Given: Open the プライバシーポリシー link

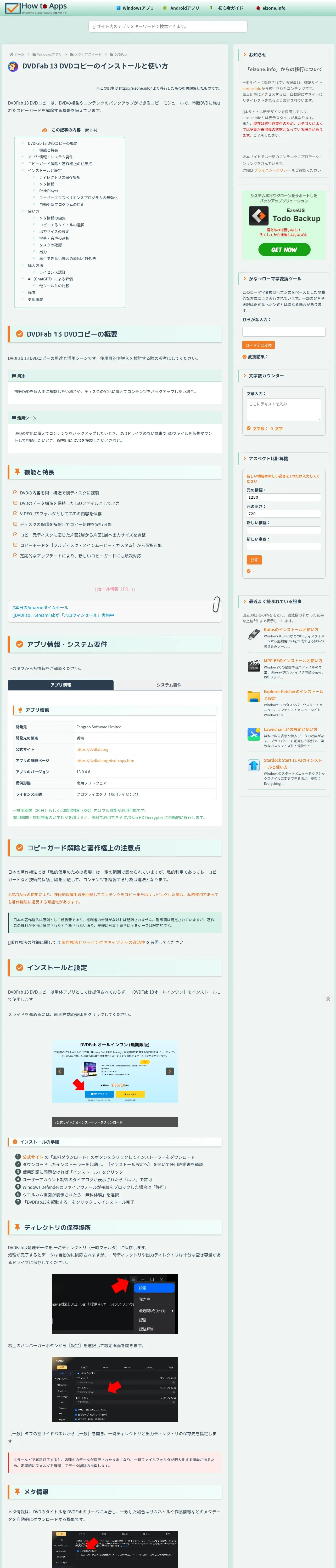Looking at the screenshot, I should (273, 170).
